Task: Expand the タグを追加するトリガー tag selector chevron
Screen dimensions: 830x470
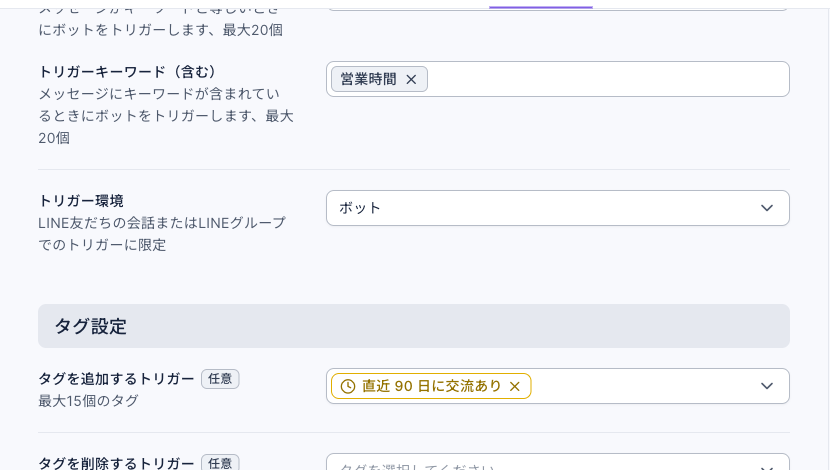Action: [x=766, y=386]
